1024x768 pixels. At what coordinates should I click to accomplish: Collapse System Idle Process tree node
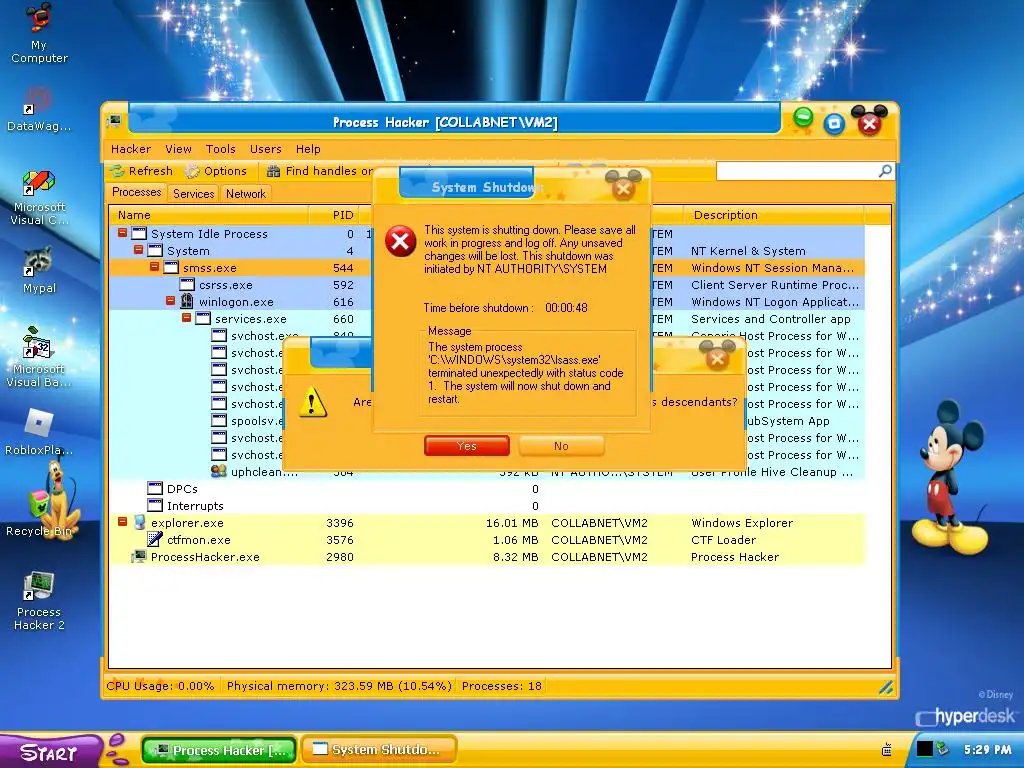[122, 232]
